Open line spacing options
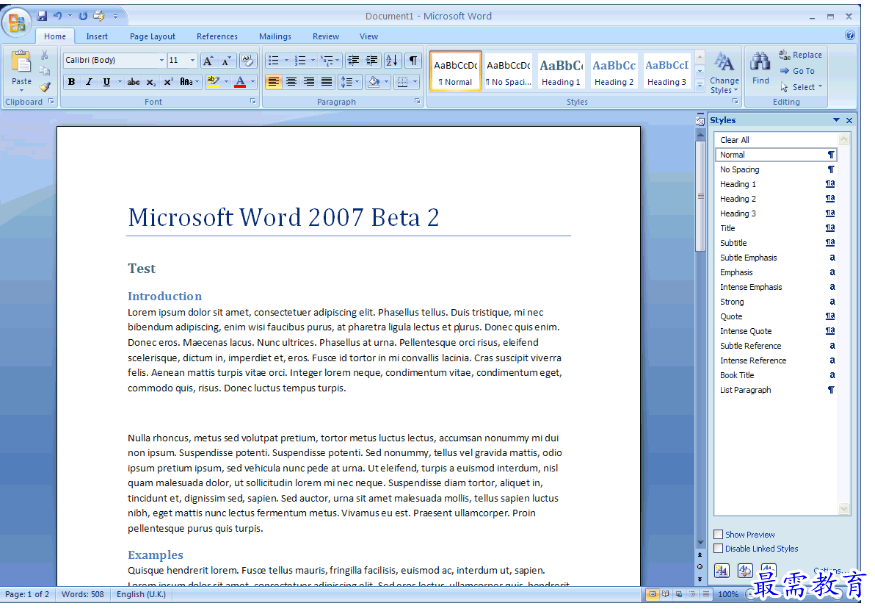 coord(349,82)
